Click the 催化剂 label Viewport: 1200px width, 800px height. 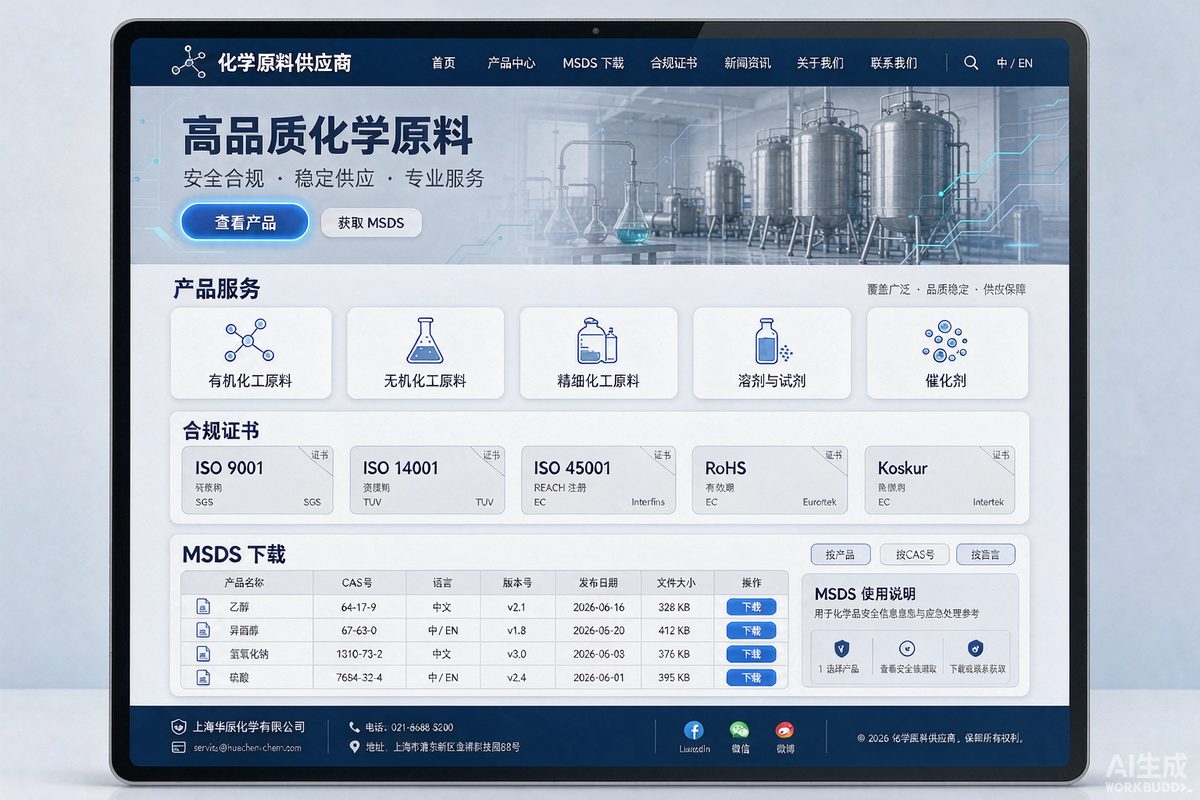(x=946, y=381)
